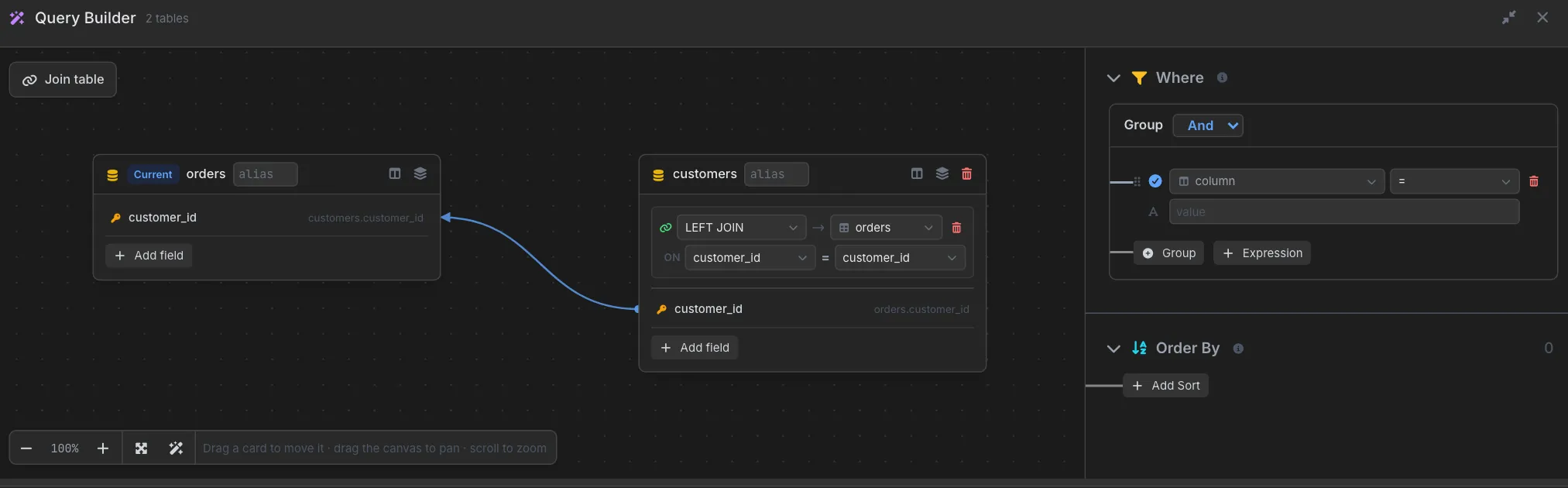Delete the where condition with its trash icon
1568x488 pixels.
click(1533, 181)
